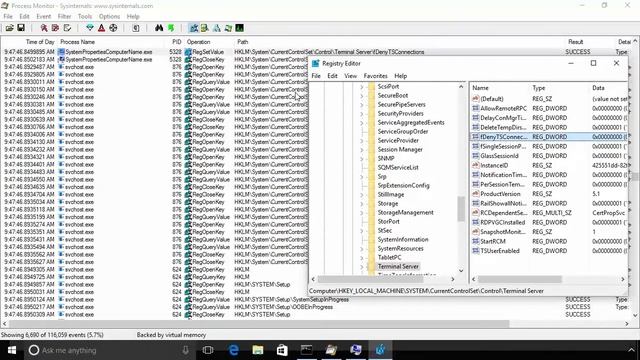The width and height of the screenshot is (640, 360).
Task: Open the Process Tree toolbar icon
Action: pos(136,28)
